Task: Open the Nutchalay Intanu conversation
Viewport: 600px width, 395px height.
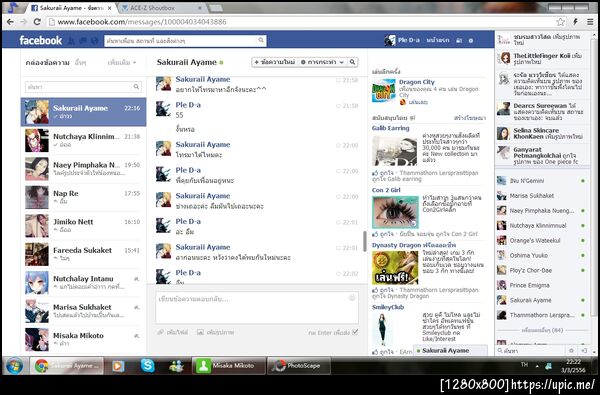Action: click(83, 282)
